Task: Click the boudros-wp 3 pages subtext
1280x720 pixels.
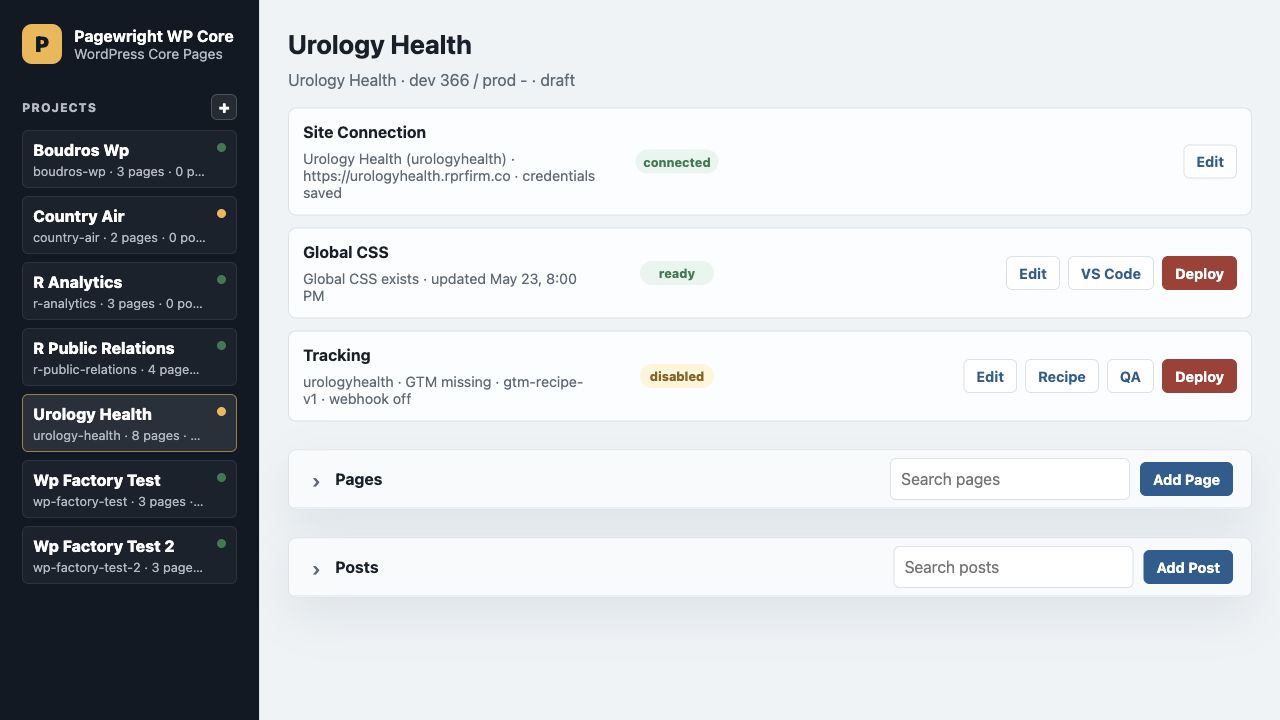Action: tap(119, 171)
